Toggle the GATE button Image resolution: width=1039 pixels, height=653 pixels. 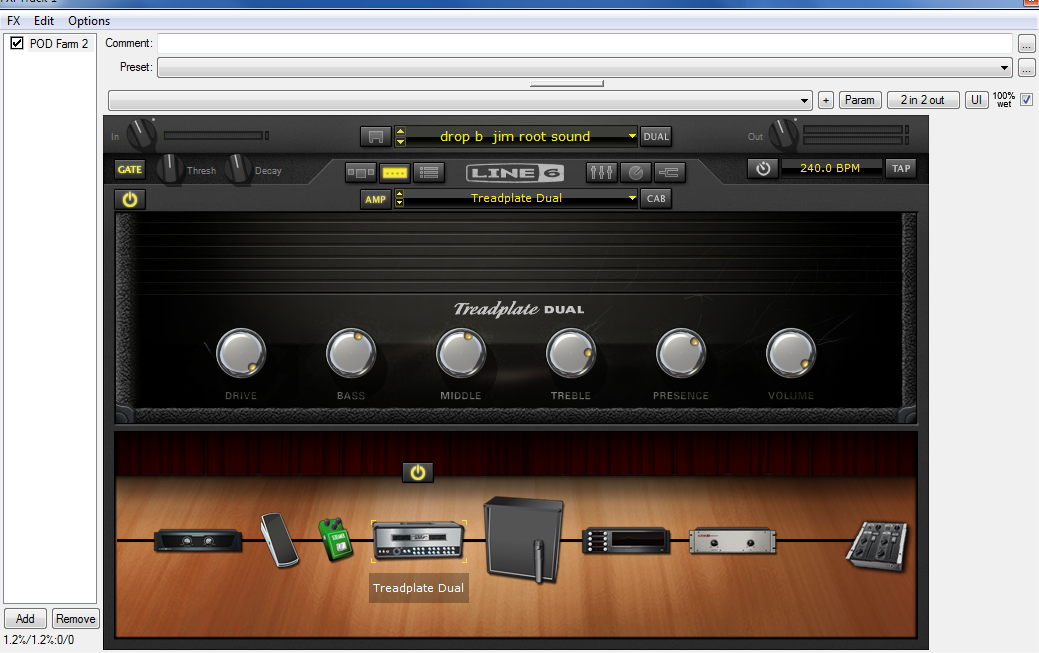pyautogui.click(x=129, y=170)
